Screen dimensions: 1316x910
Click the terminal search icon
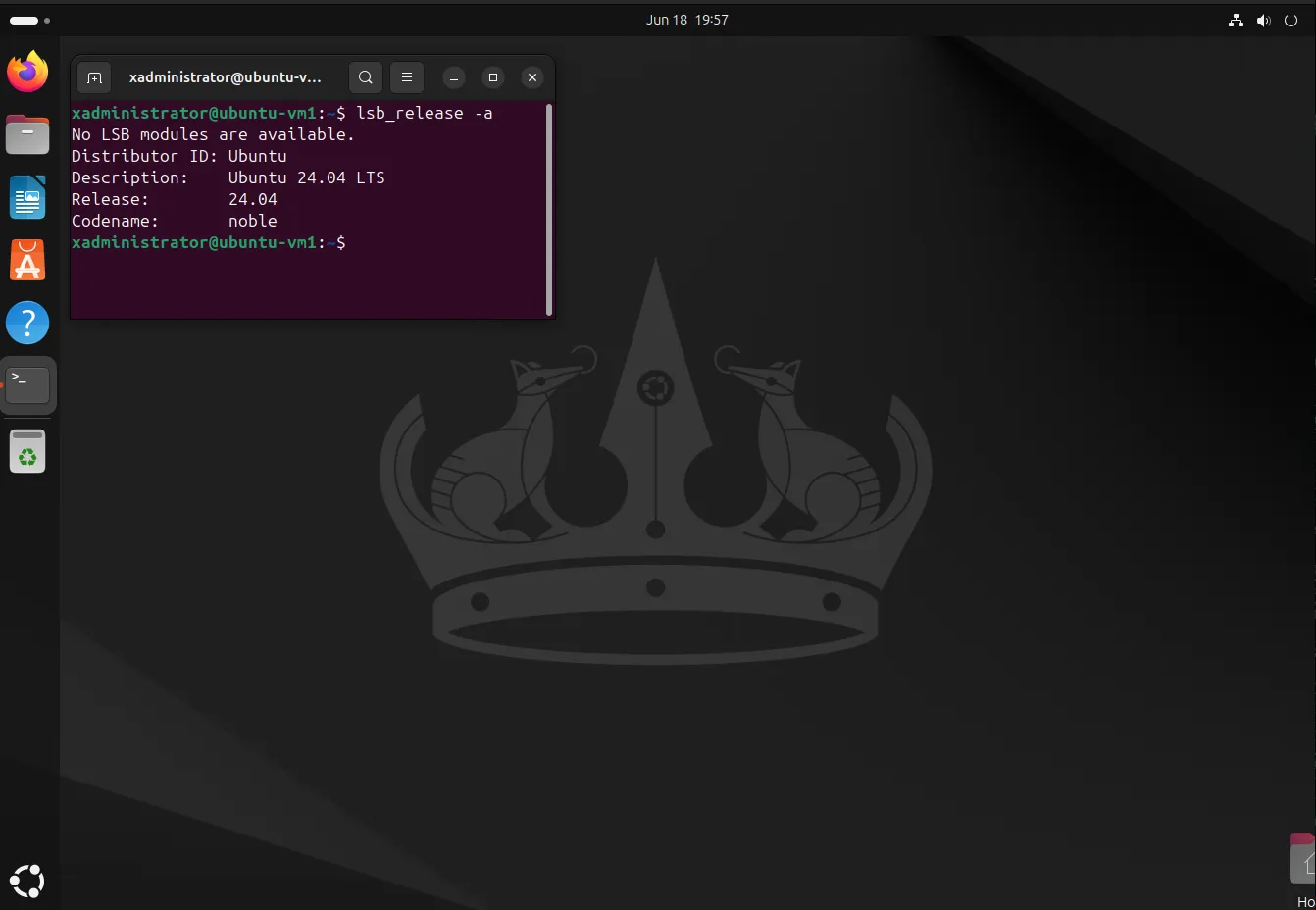[366, 77]
